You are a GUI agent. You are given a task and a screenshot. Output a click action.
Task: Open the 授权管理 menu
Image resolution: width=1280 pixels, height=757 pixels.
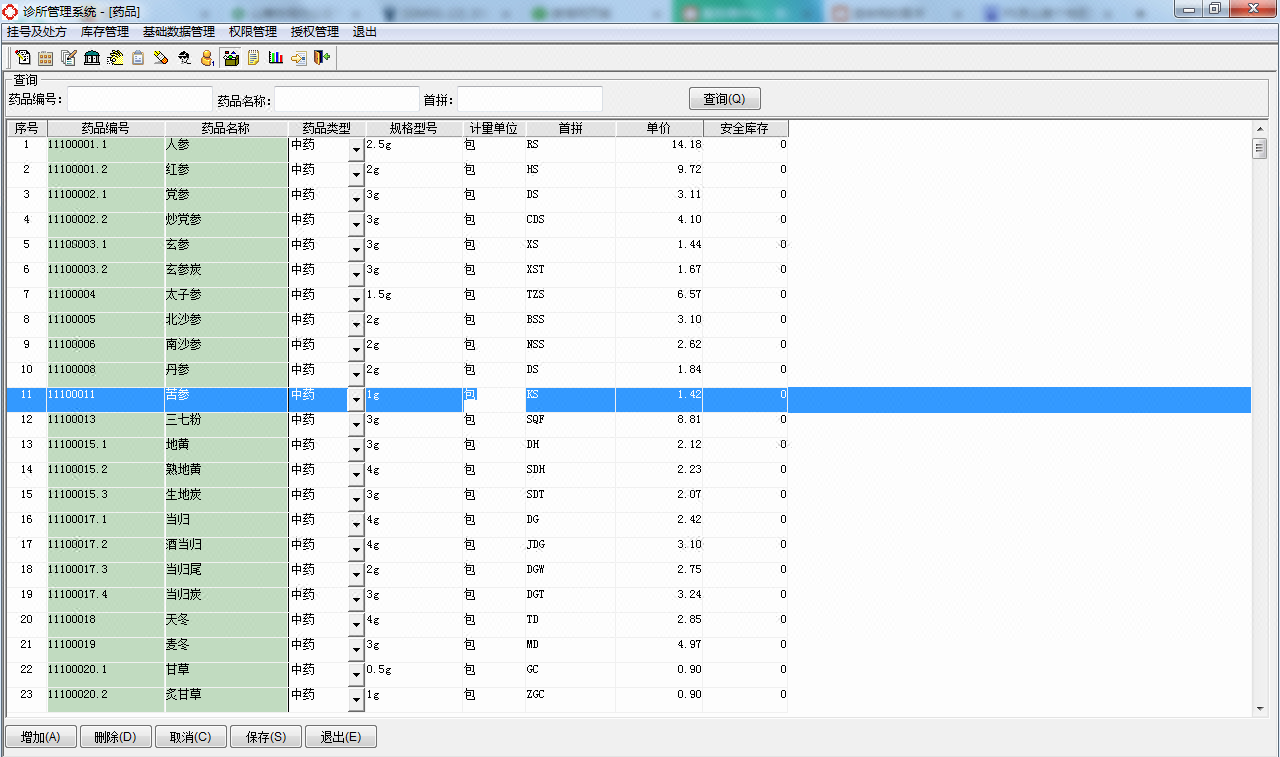[315, 32]
